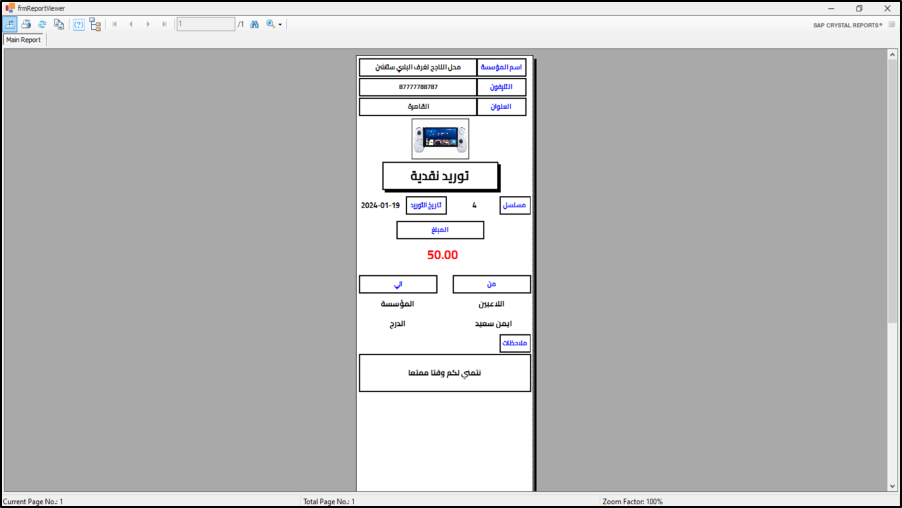Image resolution: width=902 pixels, height=508 pixels.
Task: Go to next page arrow
Action: click(x=148, y=24)
